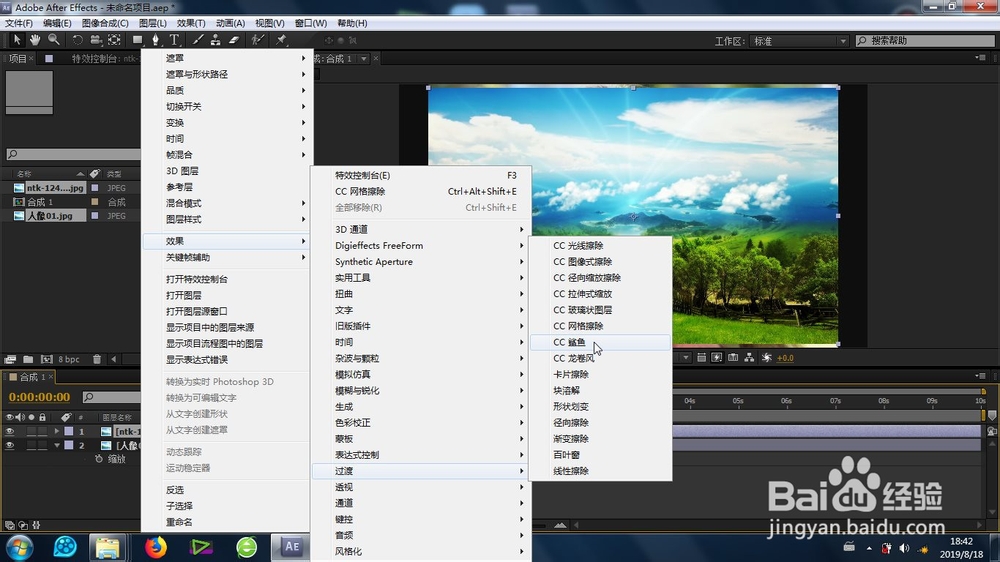Collapse layer 2 properties triangle
Screen dimensions: 1000x562
click(x=57, y=446)
